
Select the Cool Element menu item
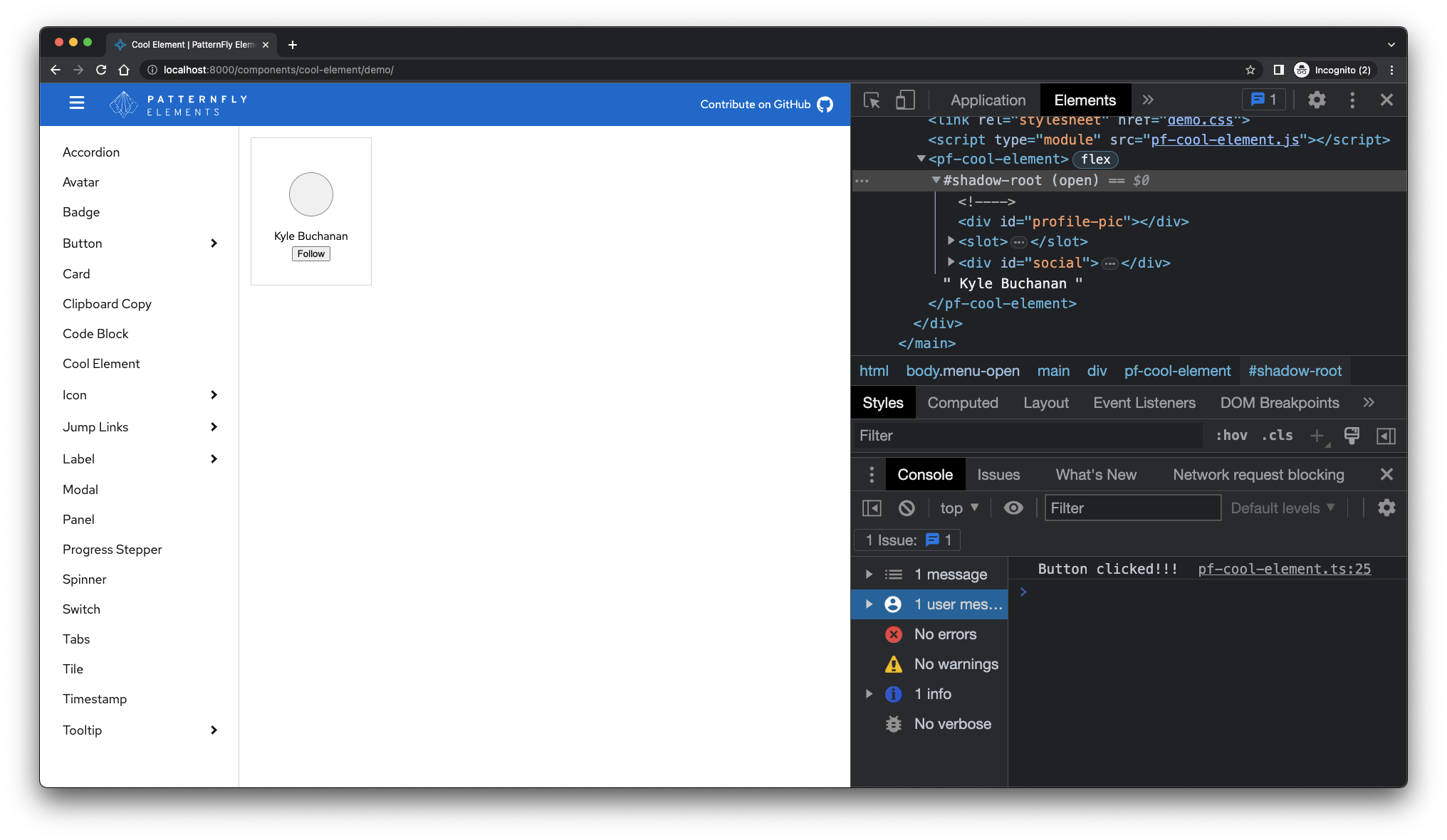100,363
